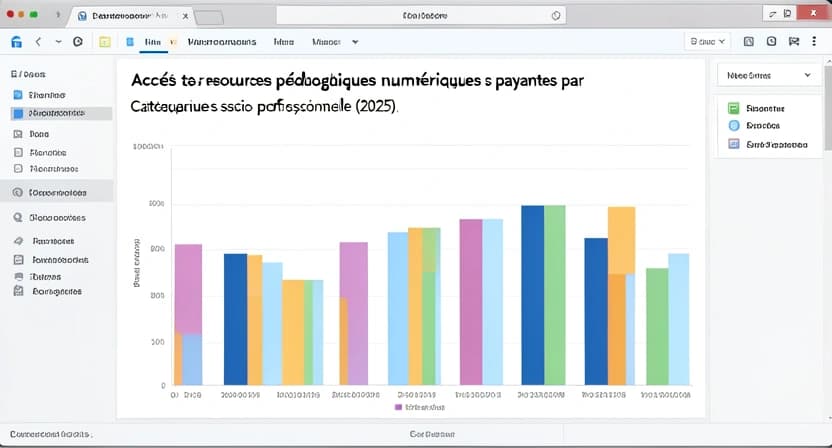Expand the chevron after the toolbar menus
This screenshot has height=448, width=832.
point(355,41)
